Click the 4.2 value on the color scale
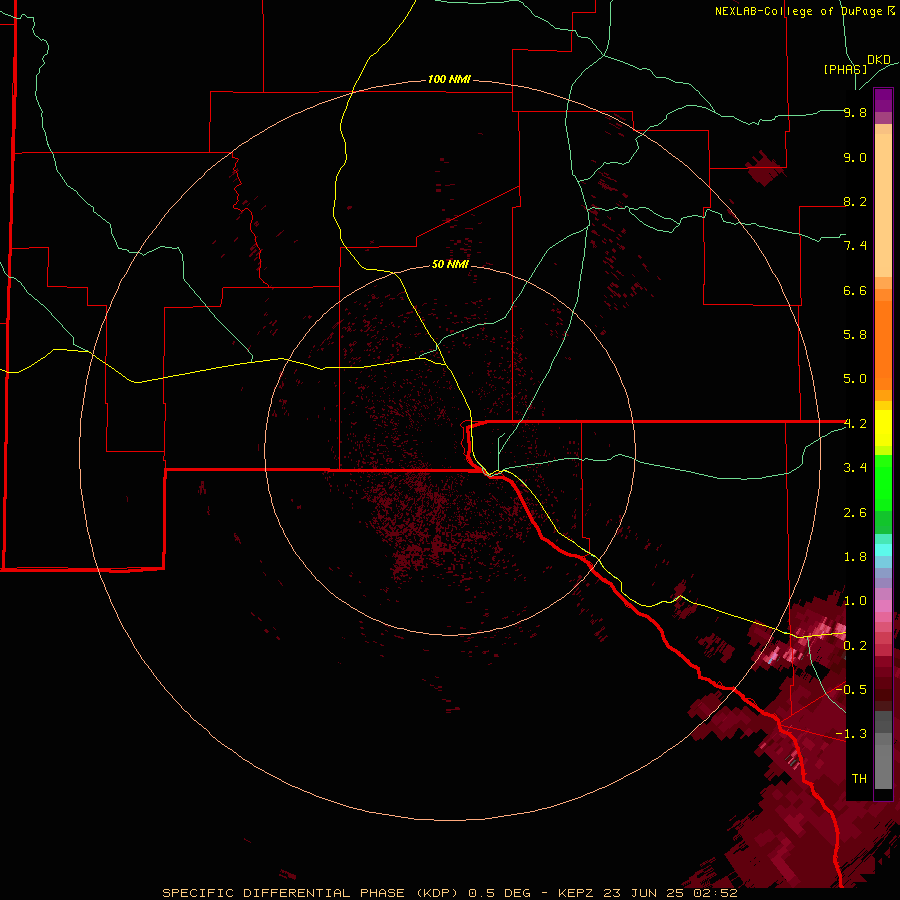Viewport: 900px width, 900px height. [x=855, y=424]
